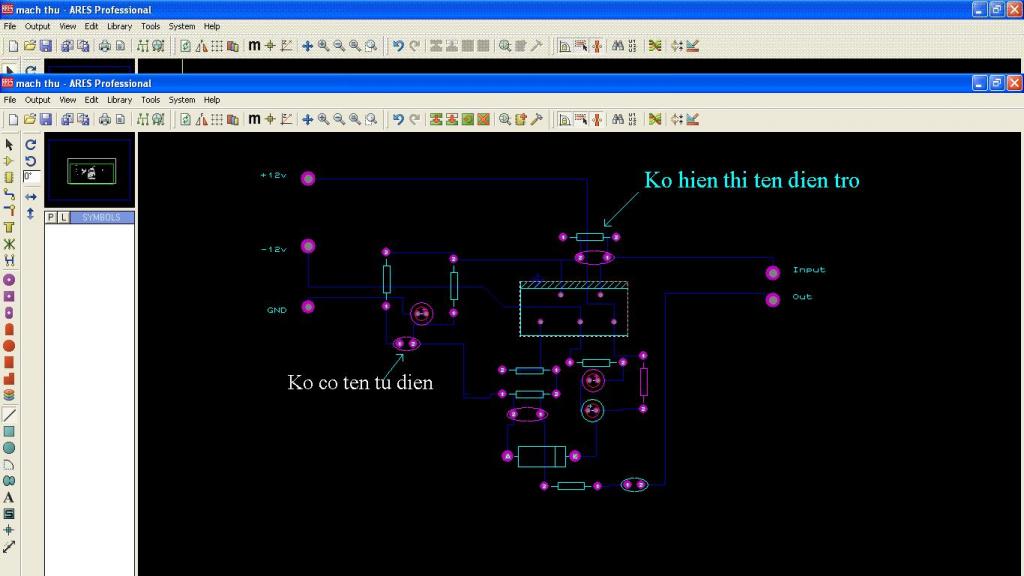Select the padstack mode tool
Viewport: 1024px width, 576px height.
click(9, 395)
